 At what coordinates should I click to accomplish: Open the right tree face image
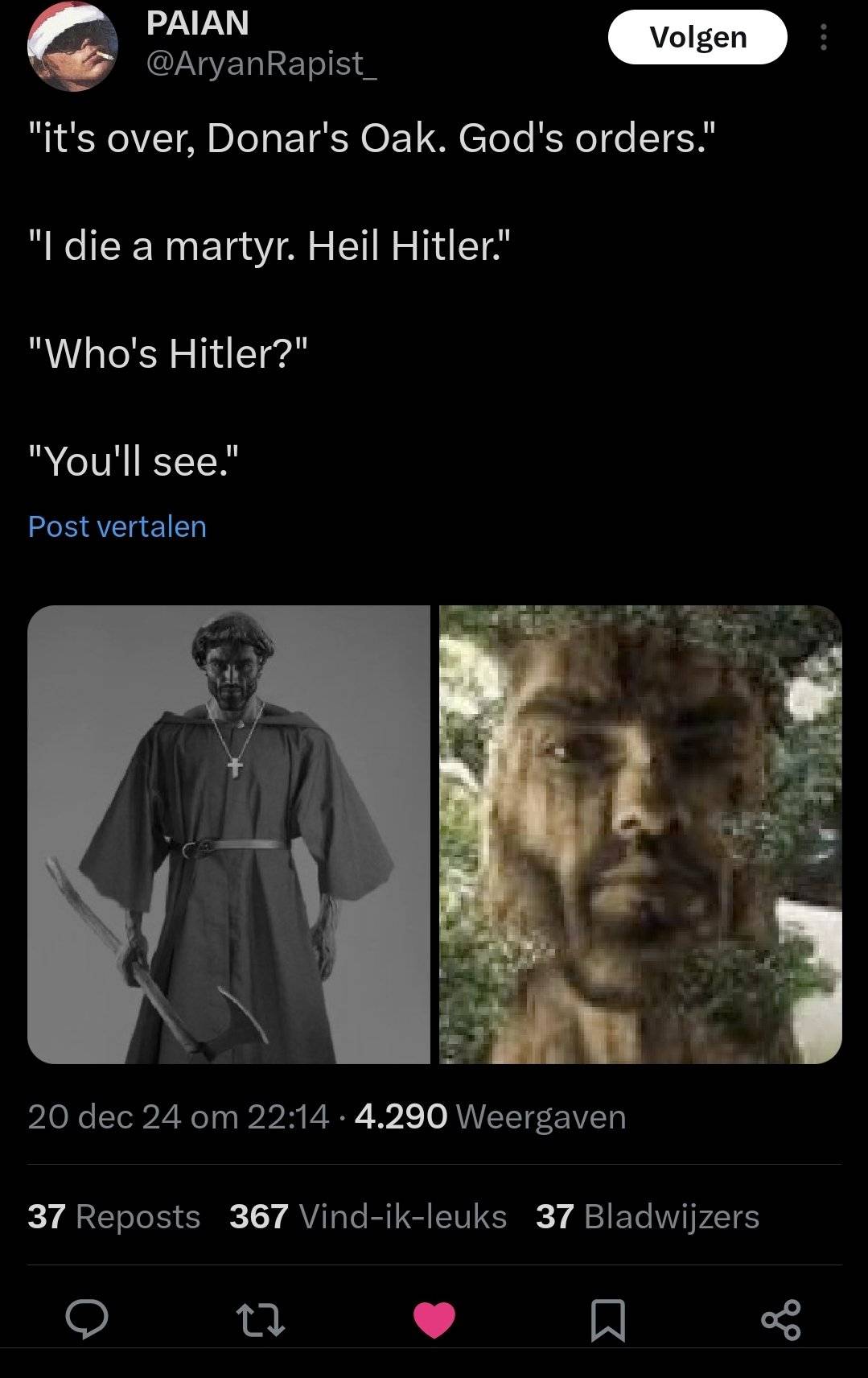[641, 835]
